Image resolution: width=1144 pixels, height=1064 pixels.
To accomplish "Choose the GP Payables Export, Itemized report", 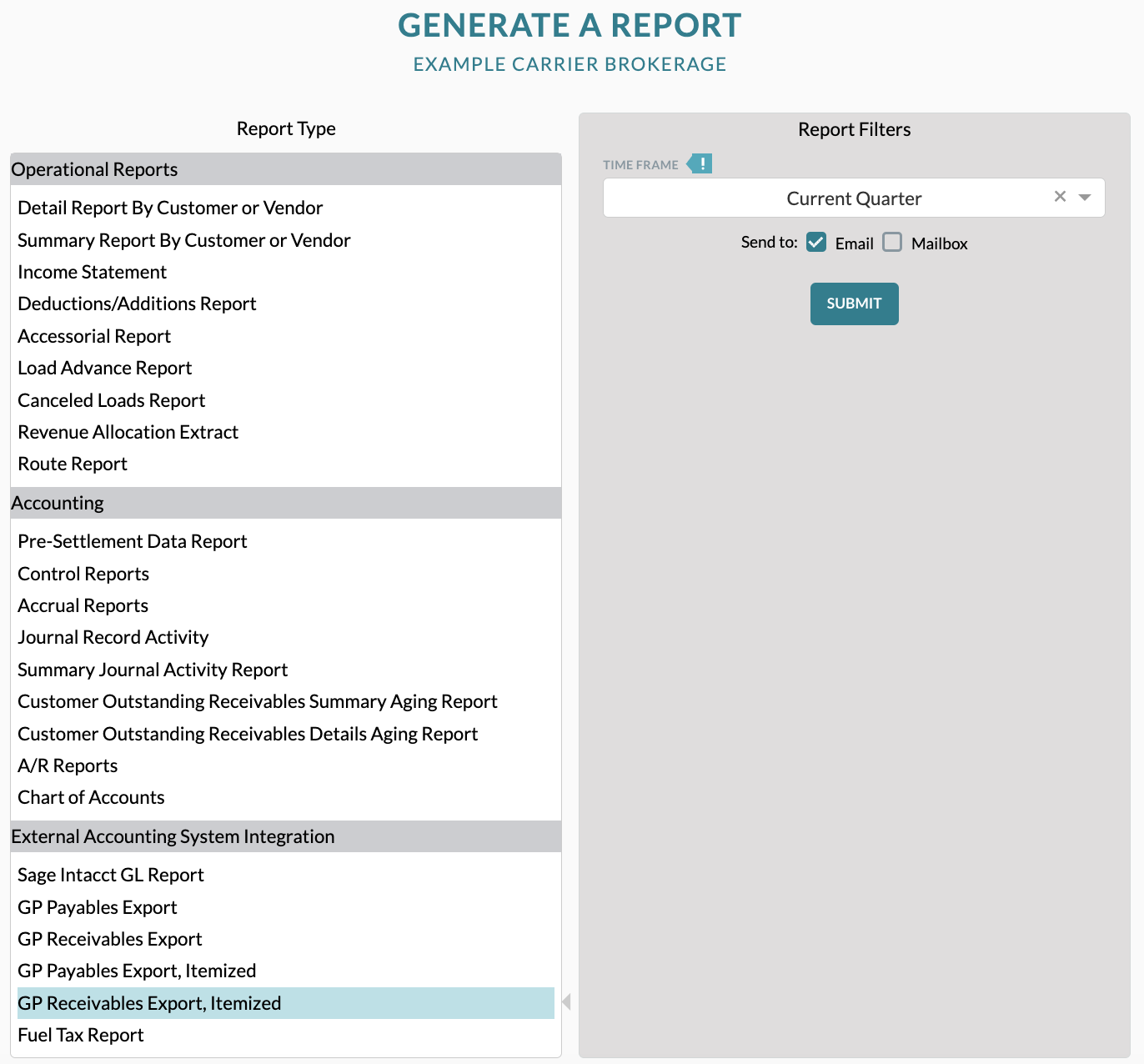I will 137,971.
